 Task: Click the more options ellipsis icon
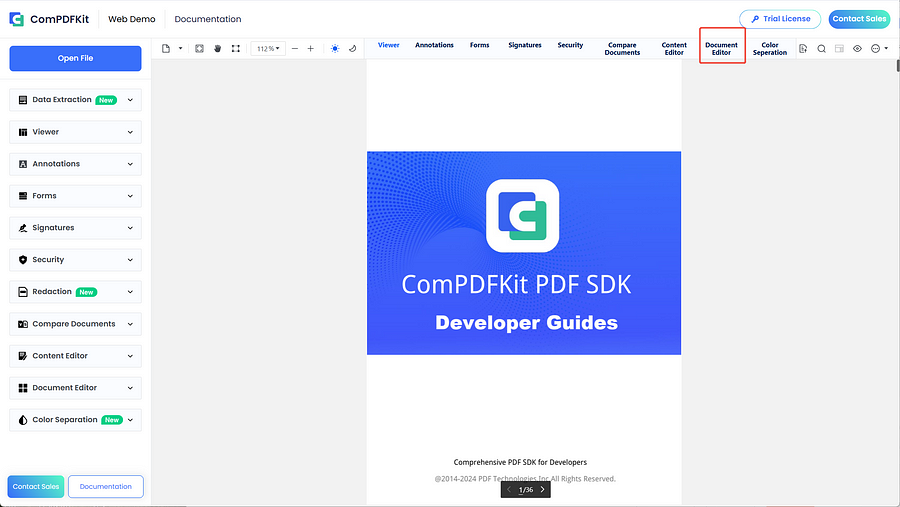point(875,49)
